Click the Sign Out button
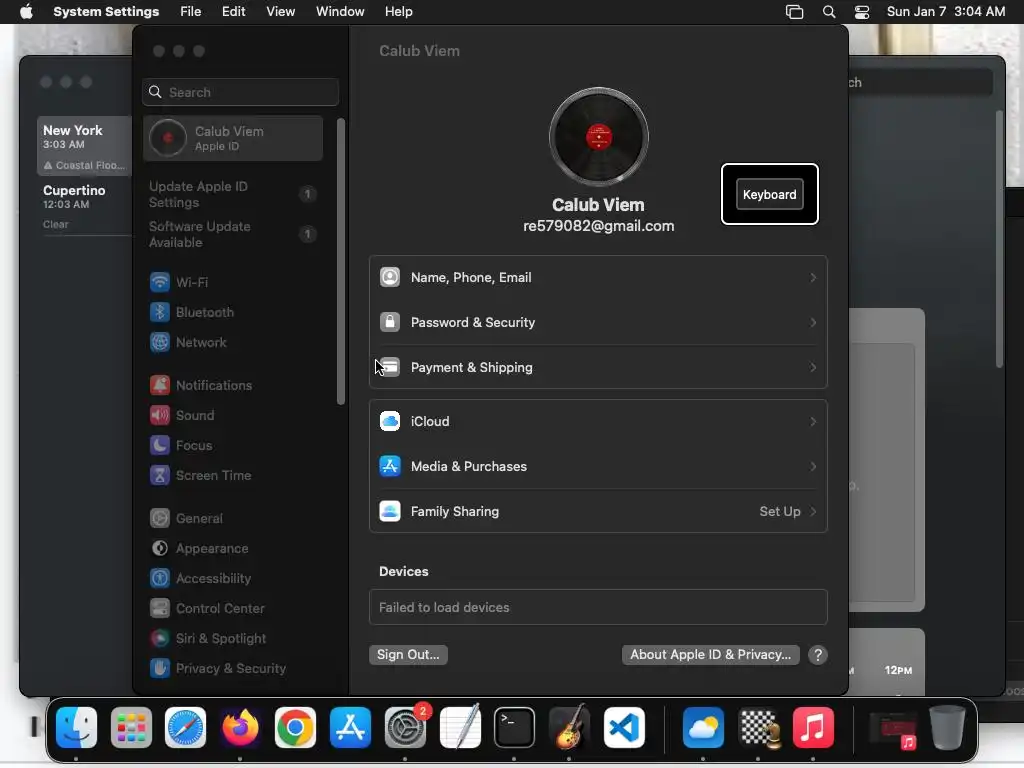 coord(408,654)
